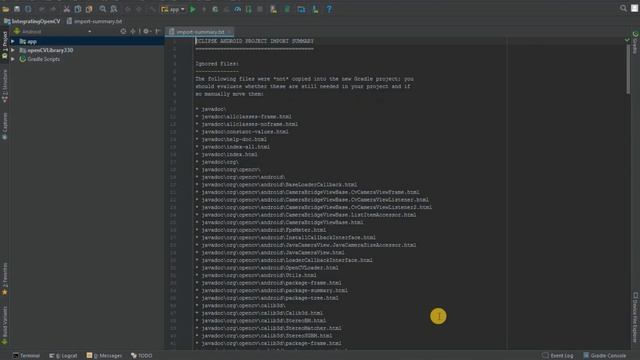The image size is (640, 360).
Task: Click the blue Profile gauge icon
Action: pyautogui.click(x=238, y=9)
